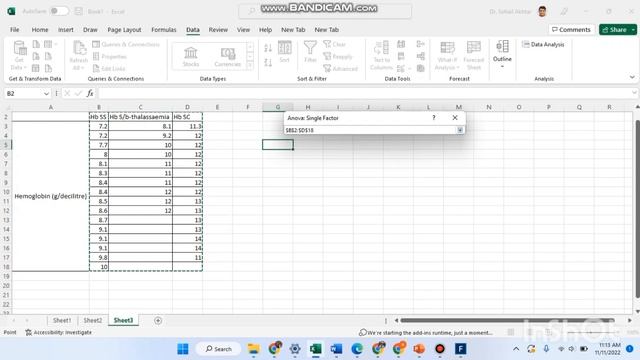
Task: Click Accessibility: Investigate status
Action: click(x=58, y=333)
